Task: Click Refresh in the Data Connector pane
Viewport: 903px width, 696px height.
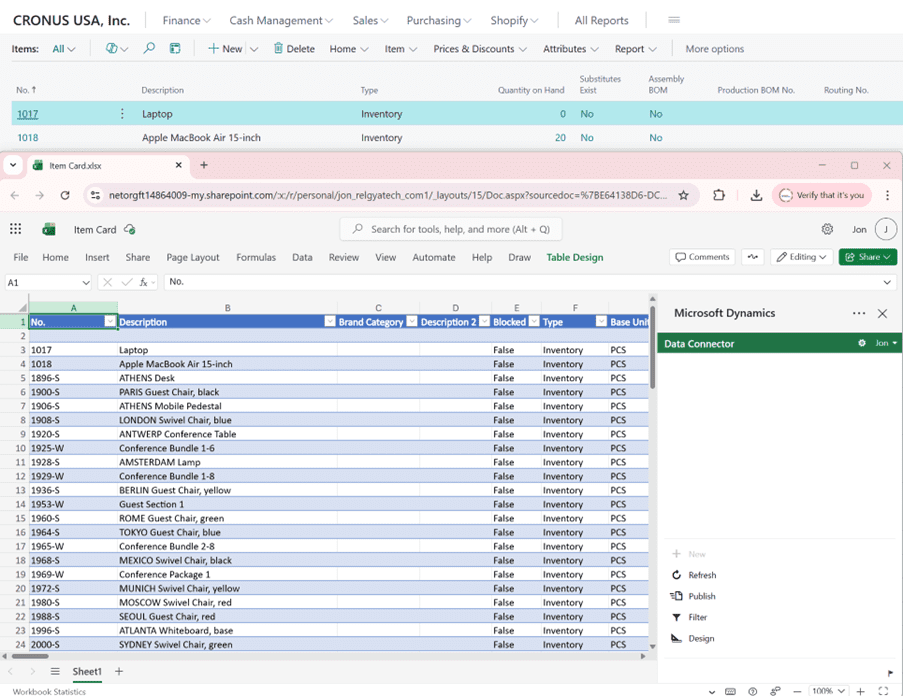Action: point(701,575)
